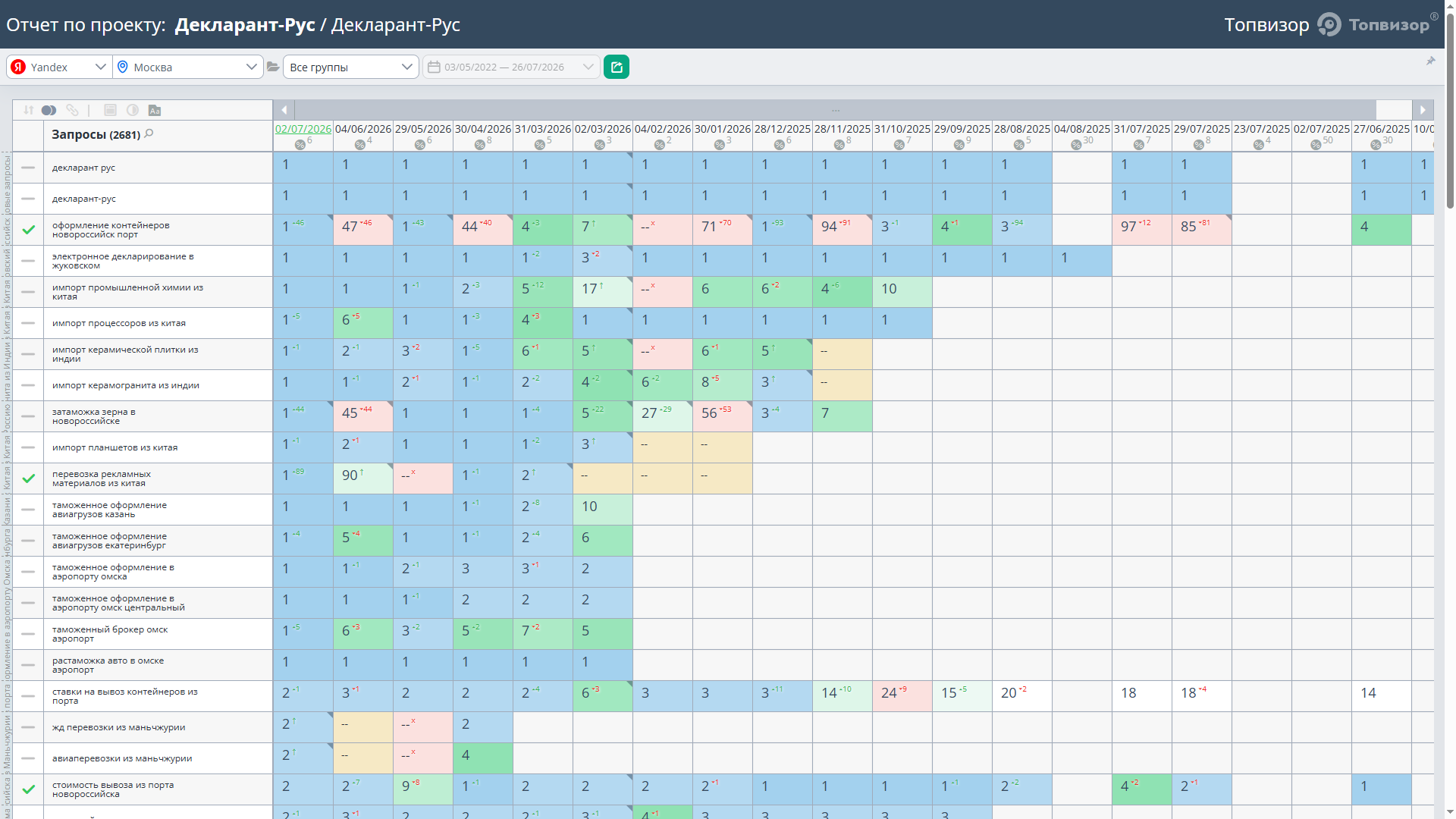Click the horizontal date scroller track at the dots
Viewport: 1456px width, 819px height.
(x=835, y=110)
